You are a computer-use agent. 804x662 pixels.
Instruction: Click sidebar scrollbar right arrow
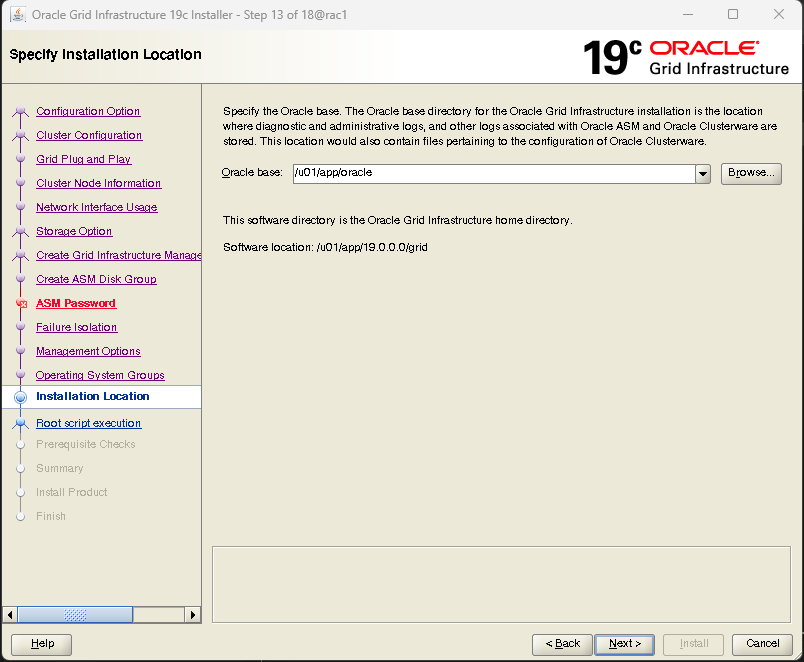(192, 614)
